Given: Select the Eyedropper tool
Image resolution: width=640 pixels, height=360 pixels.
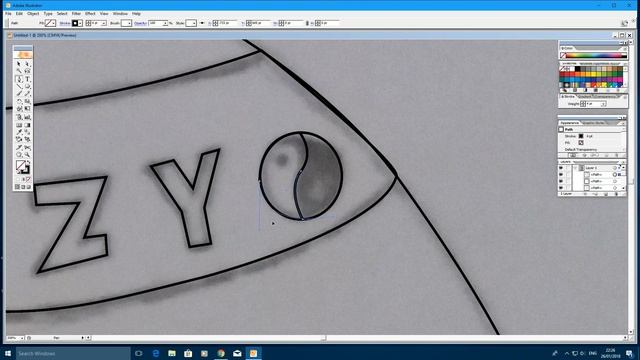Looking at the screenshot, I should pos(19,132).
